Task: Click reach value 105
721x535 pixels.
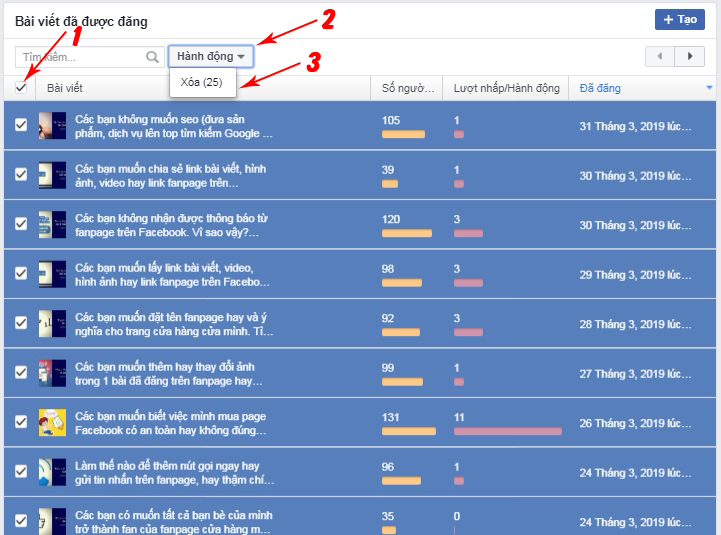Action: click(391, 120)
